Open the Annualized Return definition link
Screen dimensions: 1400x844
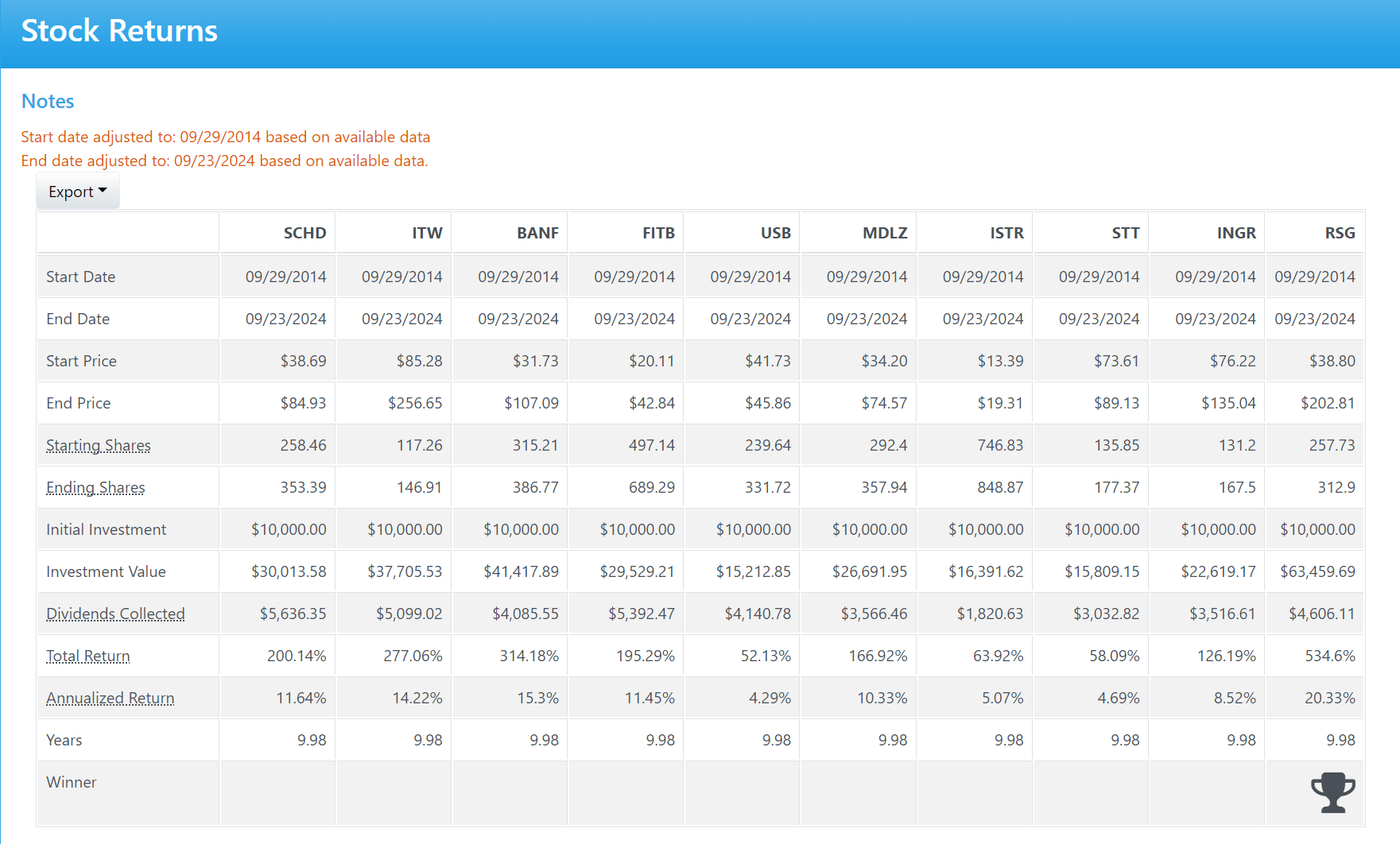[110, 698]
